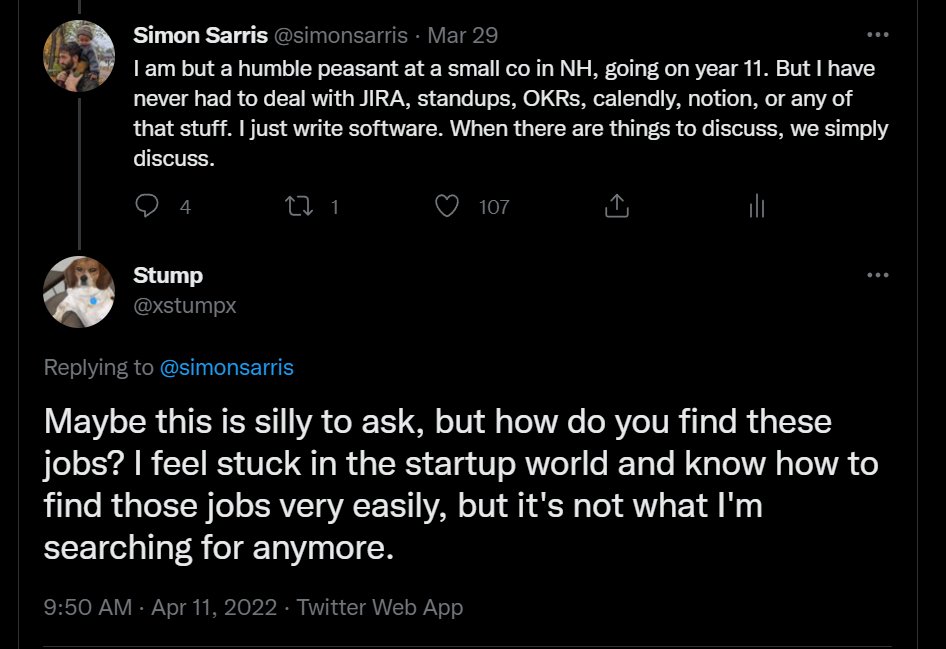Click the 107 likes count
This screenshot has width=946, height=649.
(494, 207)
